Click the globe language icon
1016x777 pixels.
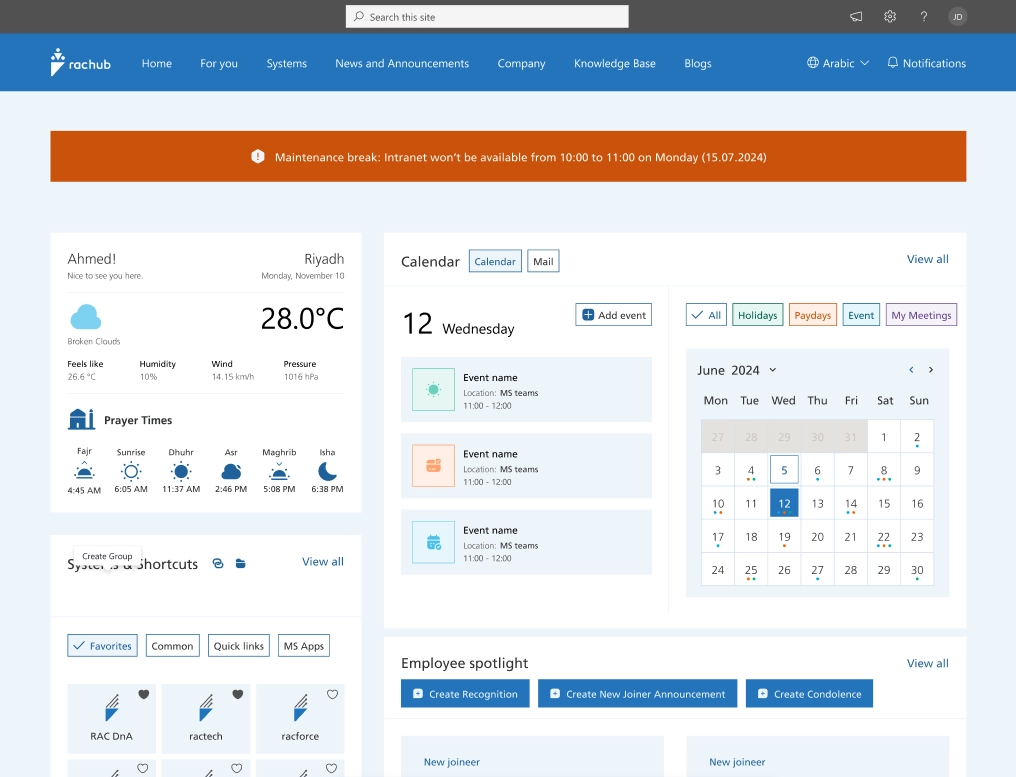click(x=813, y=63)
